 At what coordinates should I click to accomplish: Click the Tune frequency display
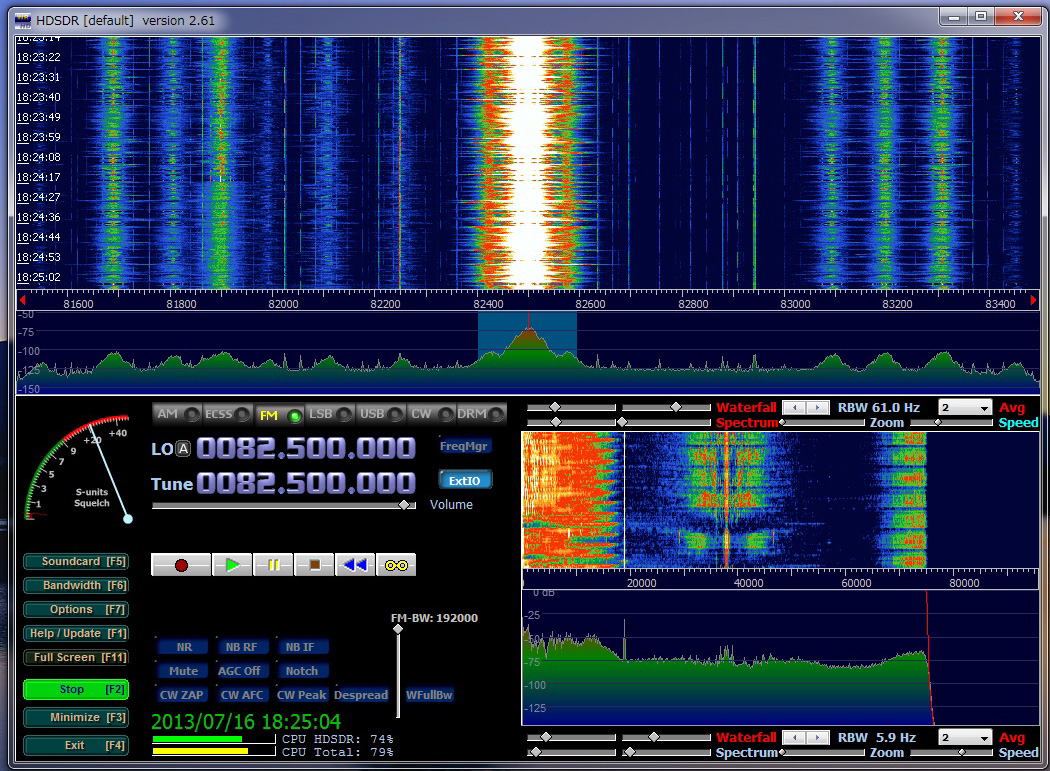tap(305, 483)
